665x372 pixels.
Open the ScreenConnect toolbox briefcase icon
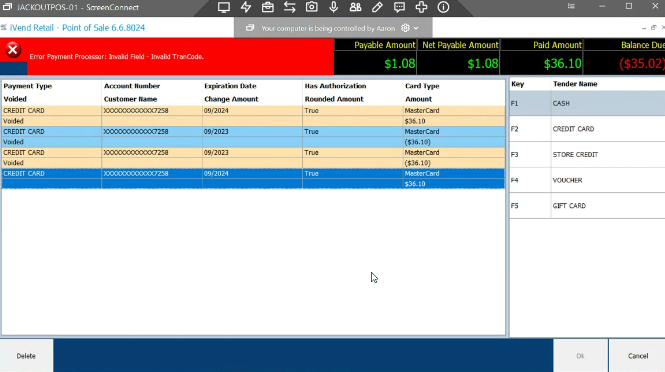click(x=268, y=7)
